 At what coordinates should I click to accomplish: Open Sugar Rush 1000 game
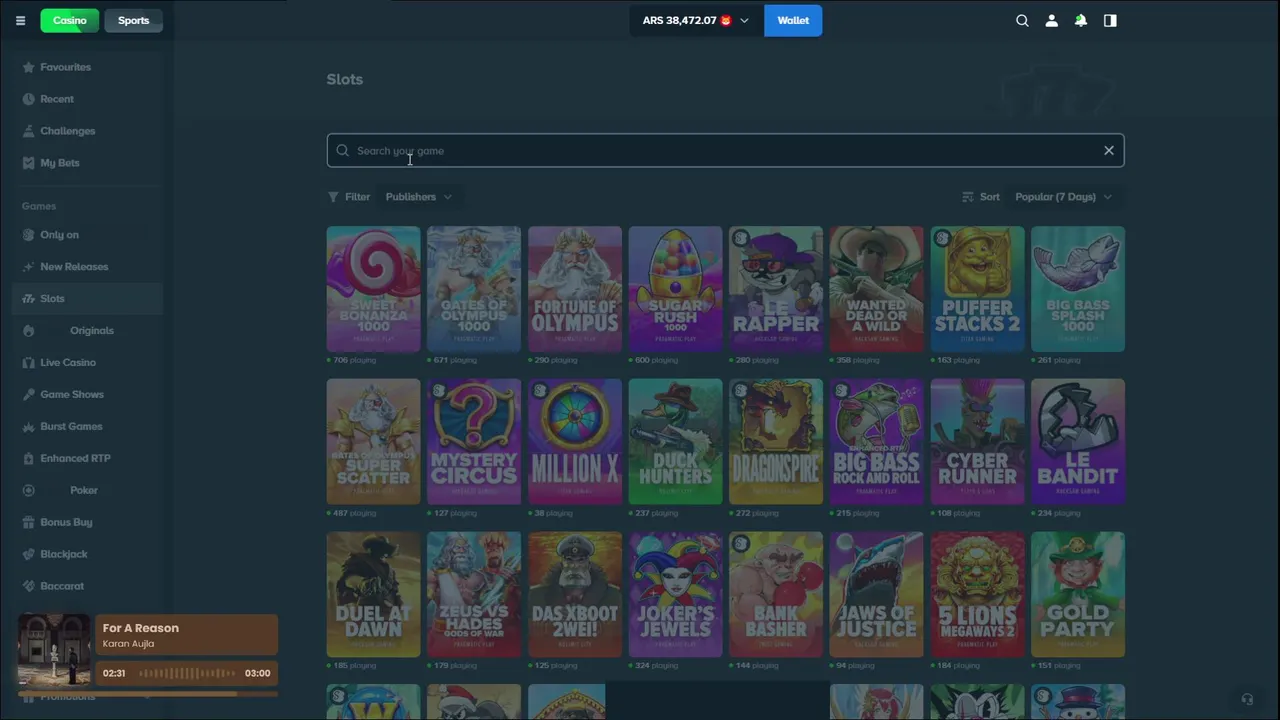click(x=675, y=289)
